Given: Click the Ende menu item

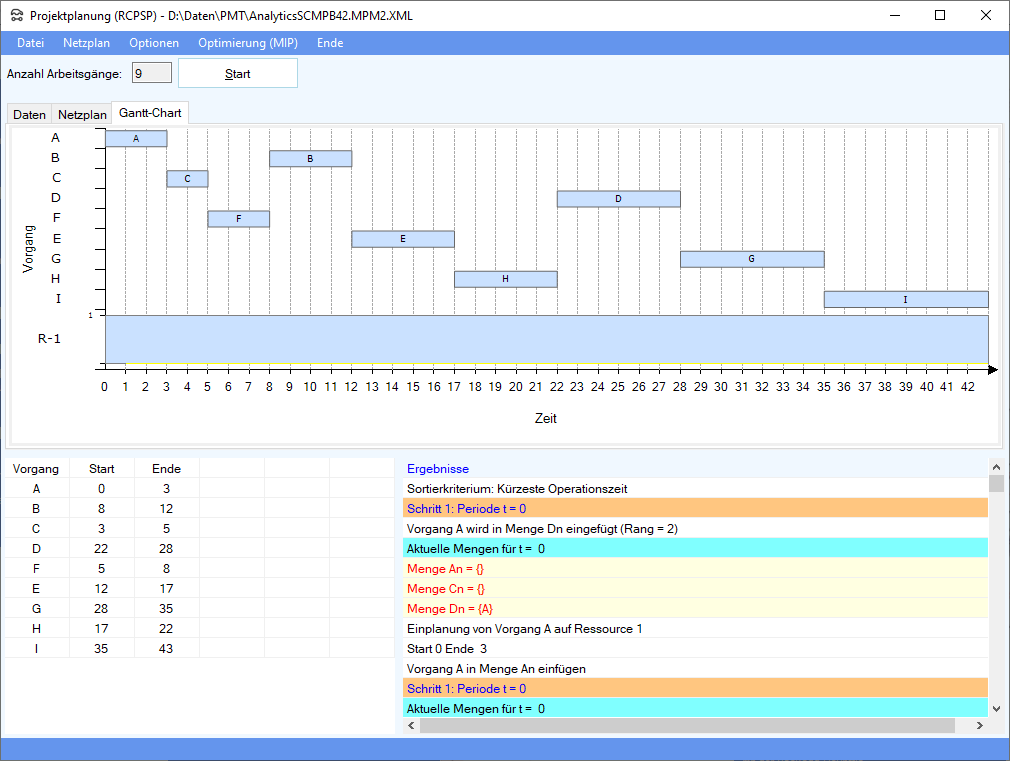Looking at the screenshot, I should [330, 43].
